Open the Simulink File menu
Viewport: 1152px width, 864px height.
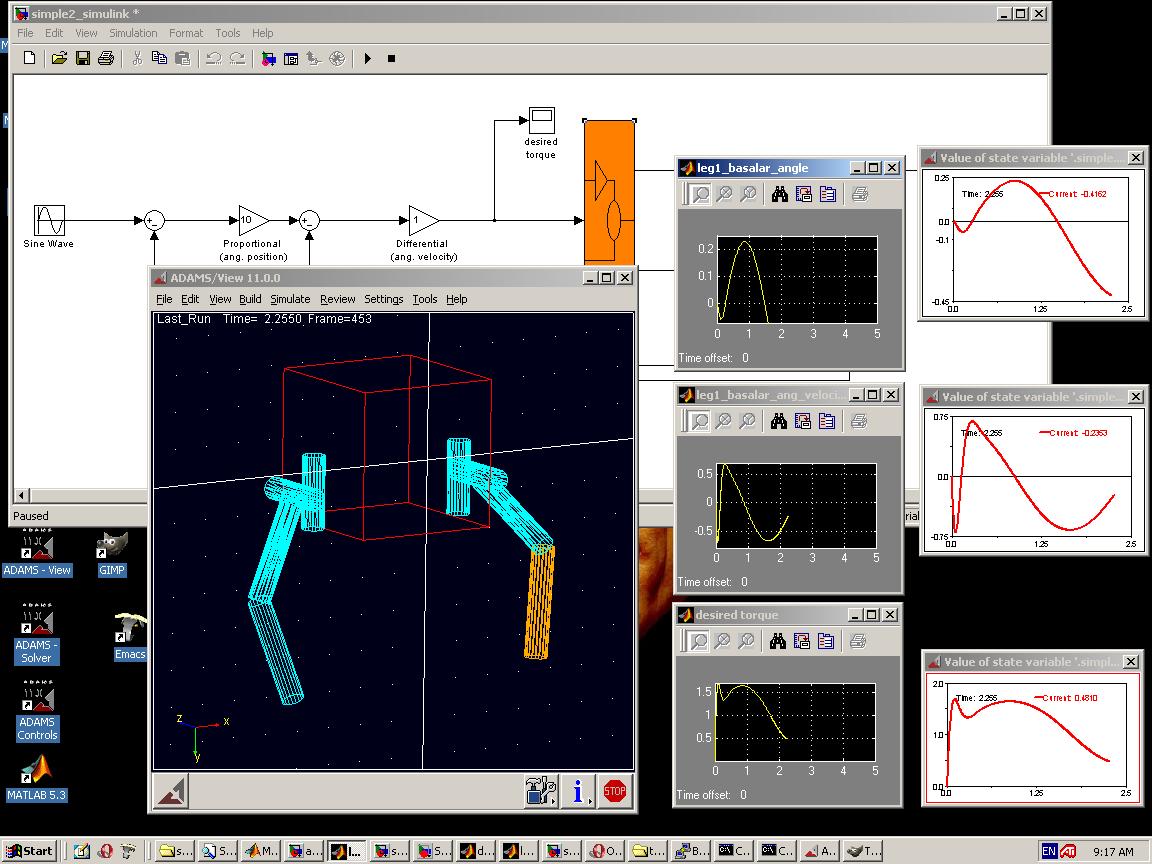pos(25,33)
